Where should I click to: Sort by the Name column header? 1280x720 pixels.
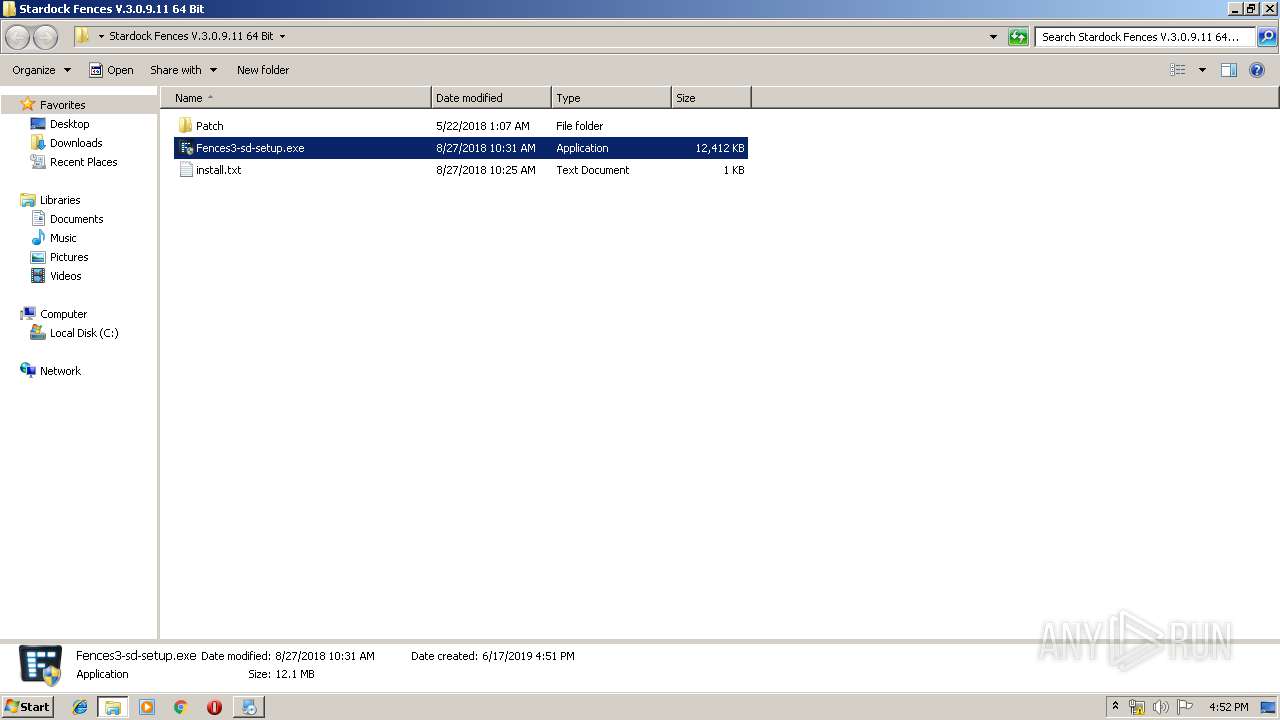[296, 98]
